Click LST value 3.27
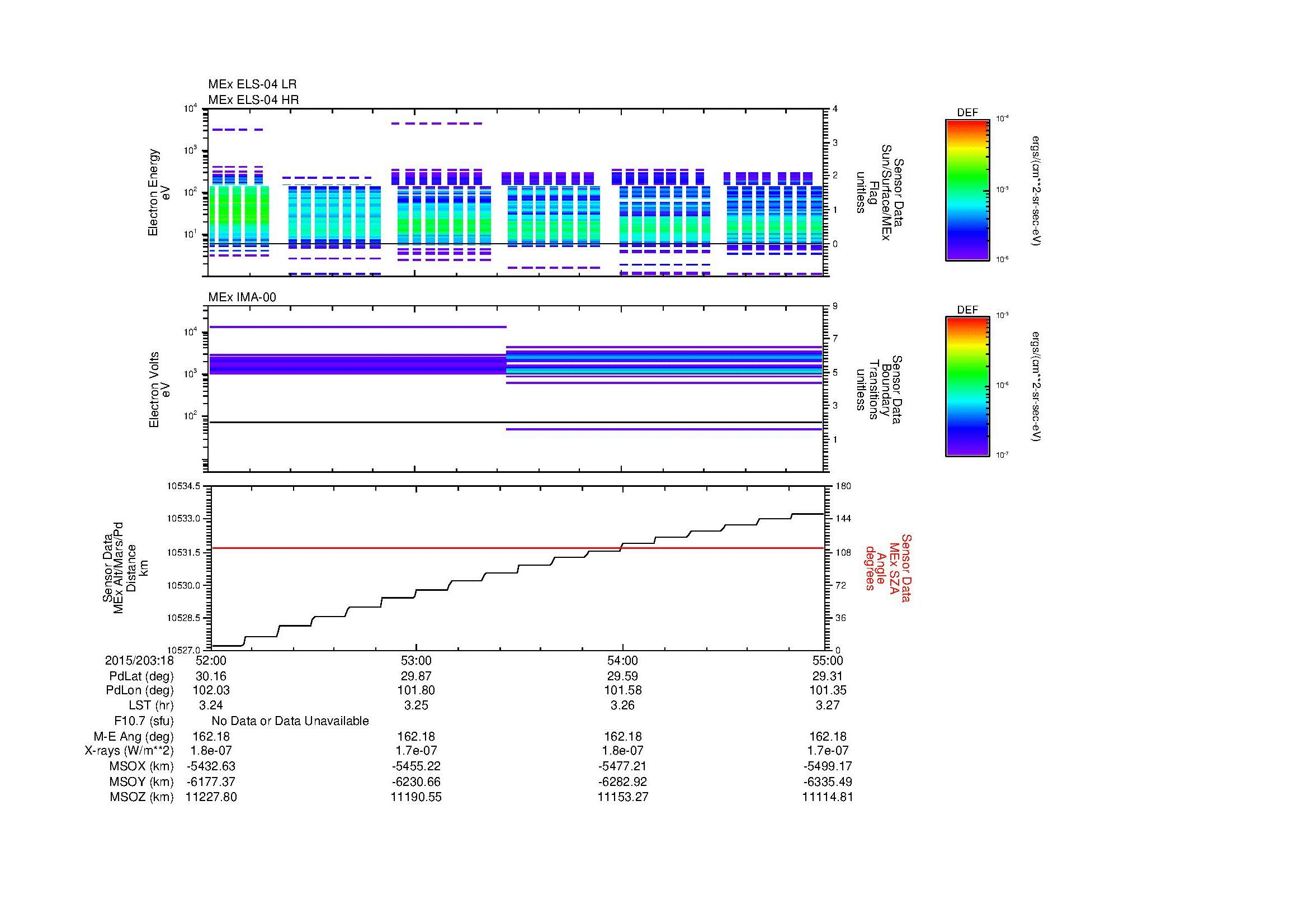The height and width of the screenshot is (924, 1308). tap(828, 705)
